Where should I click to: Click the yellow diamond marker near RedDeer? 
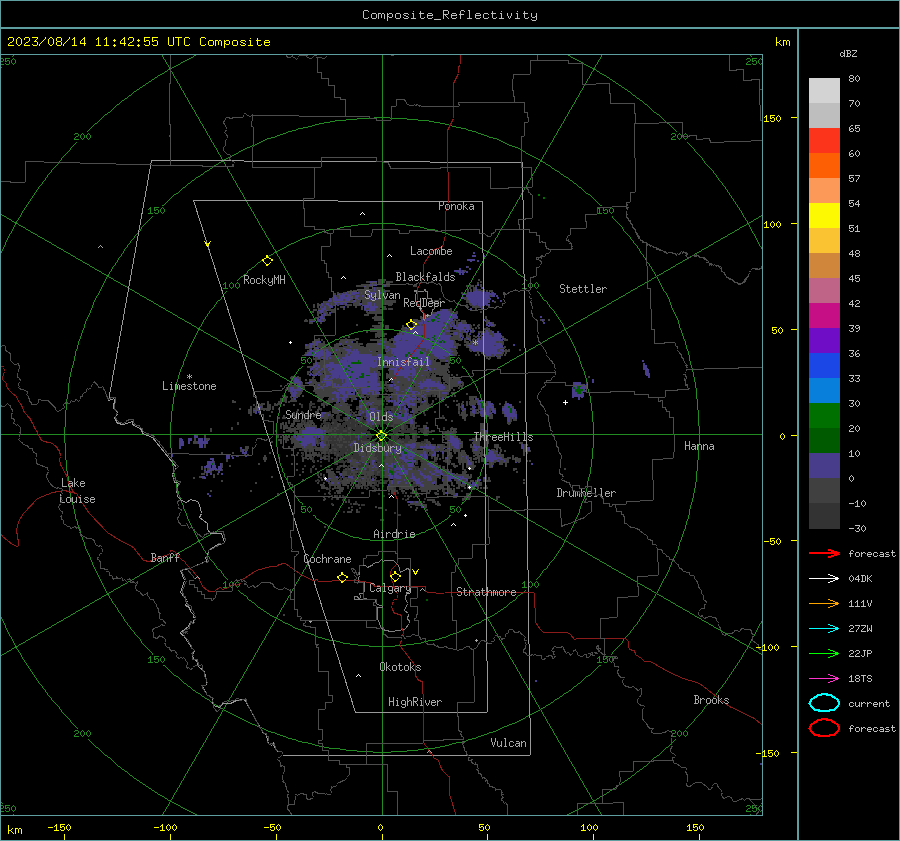[x=411, y=325]
